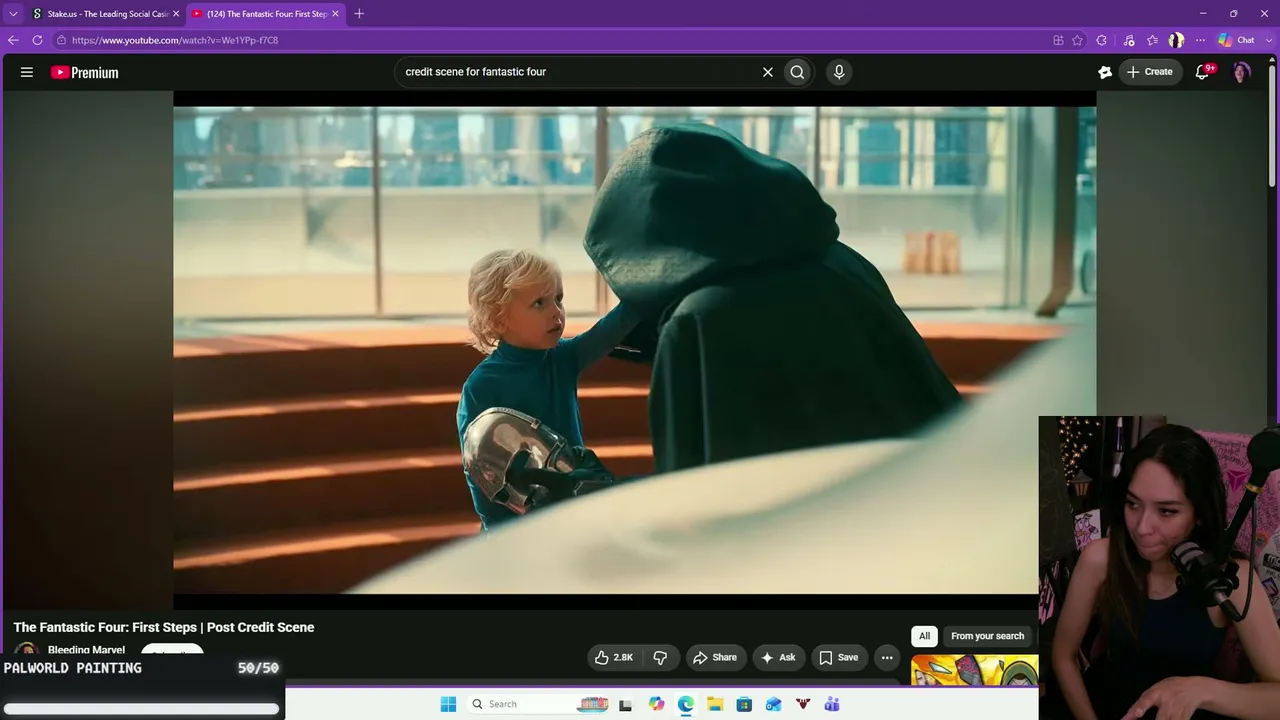Click the video player frame
Image resolution: width=1280 pixels, height=720 pixels.
(x=634, y=350)
